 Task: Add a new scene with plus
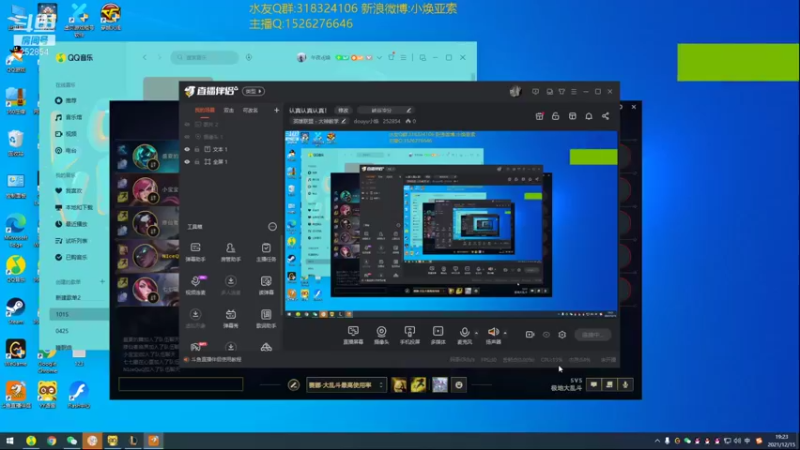(277, 110)
